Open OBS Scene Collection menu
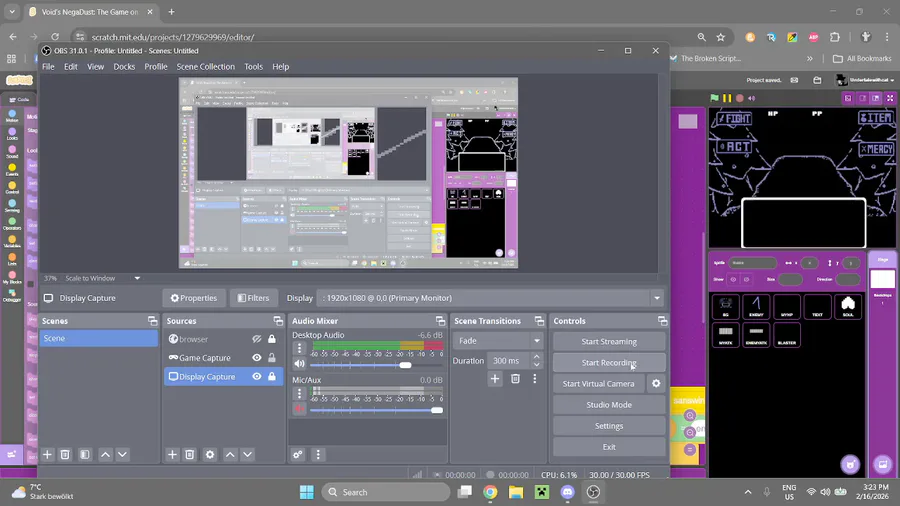 [x=205, y=67]
